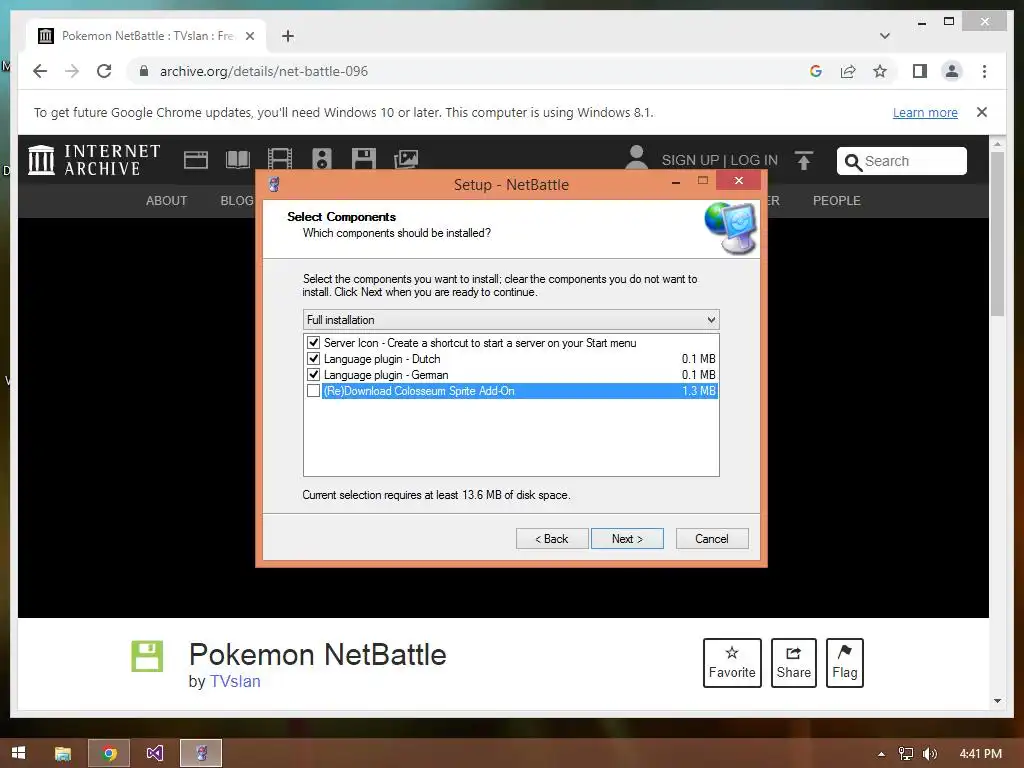Screen dimensions: 1024x768
Task: View site info via the padlock icon
Action: 144,71
